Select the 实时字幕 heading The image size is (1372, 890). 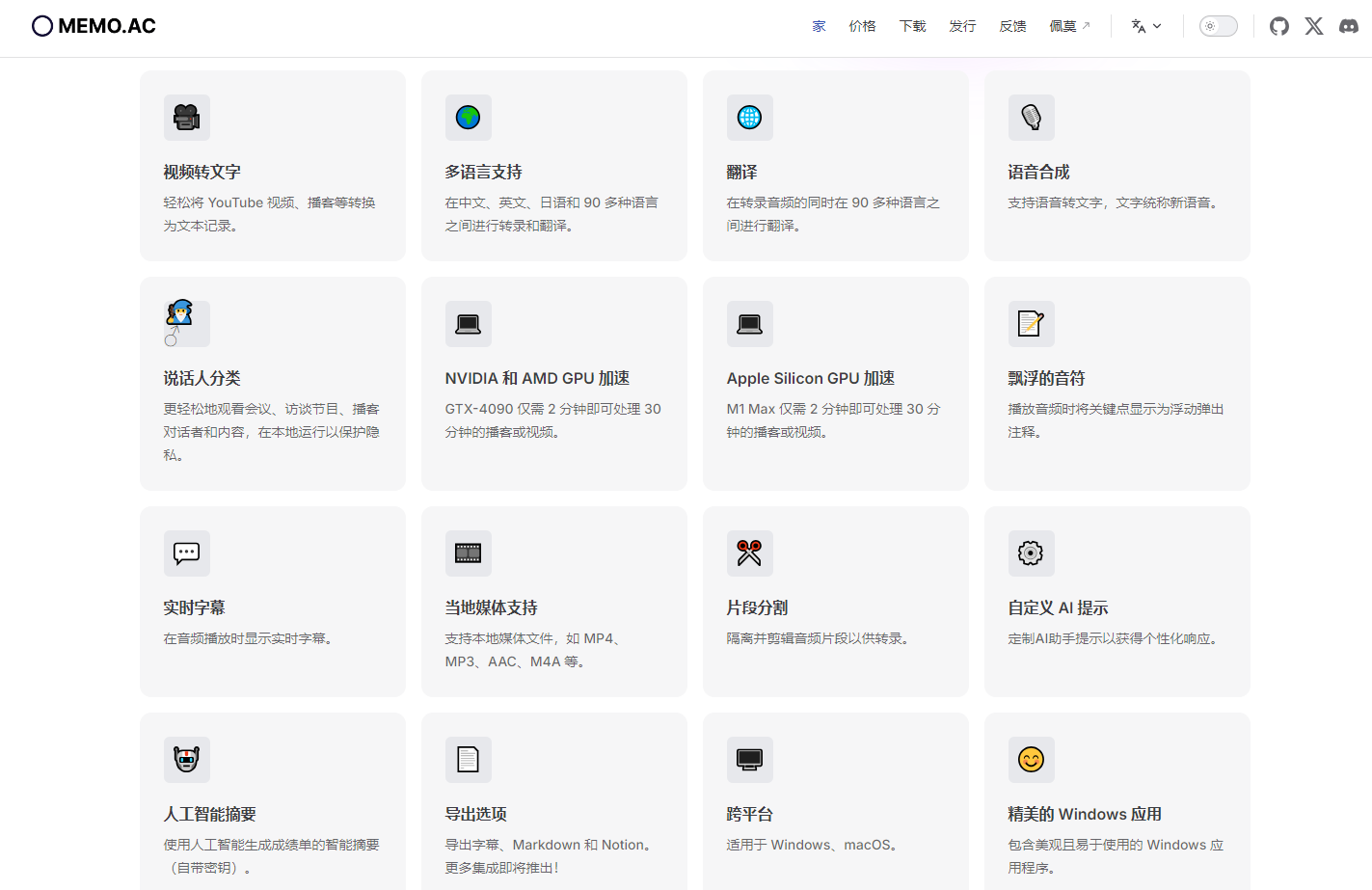(195, 607)
